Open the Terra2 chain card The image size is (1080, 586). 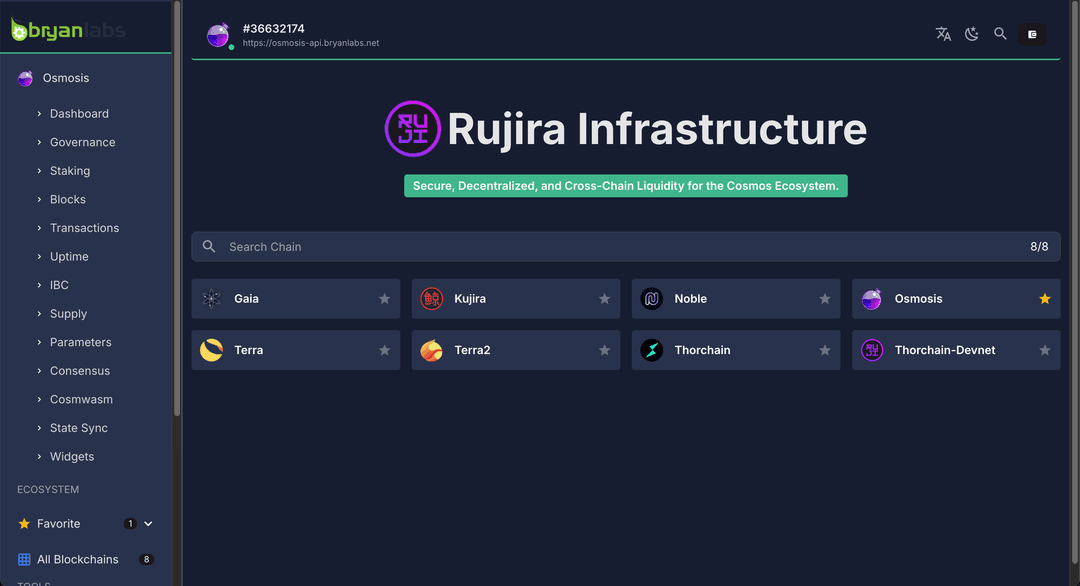pos(516,350)
